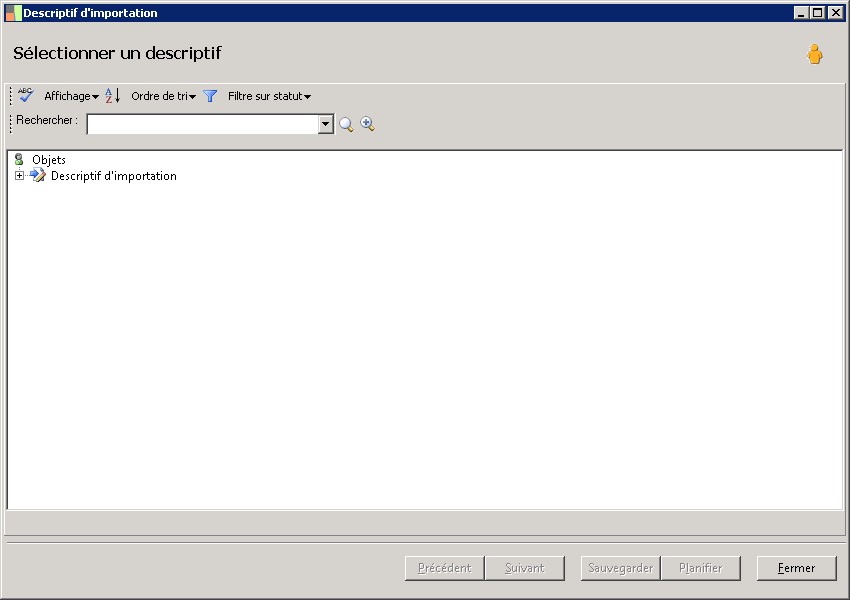Close the window with the X button

[836, 12]
